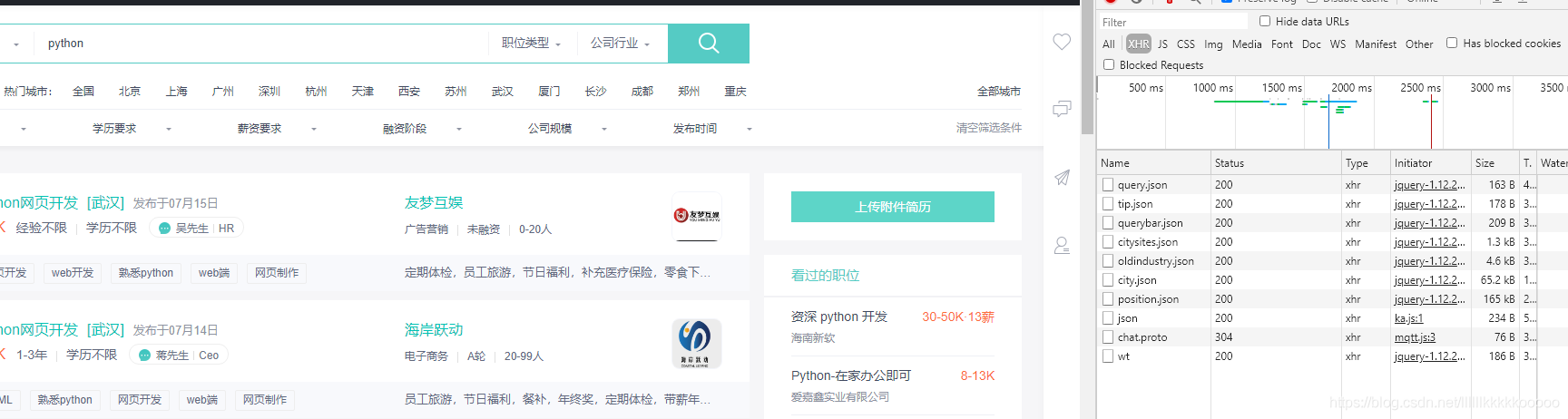
Task: Select the oldindustry.json request row
Action: click(1332, 260)
